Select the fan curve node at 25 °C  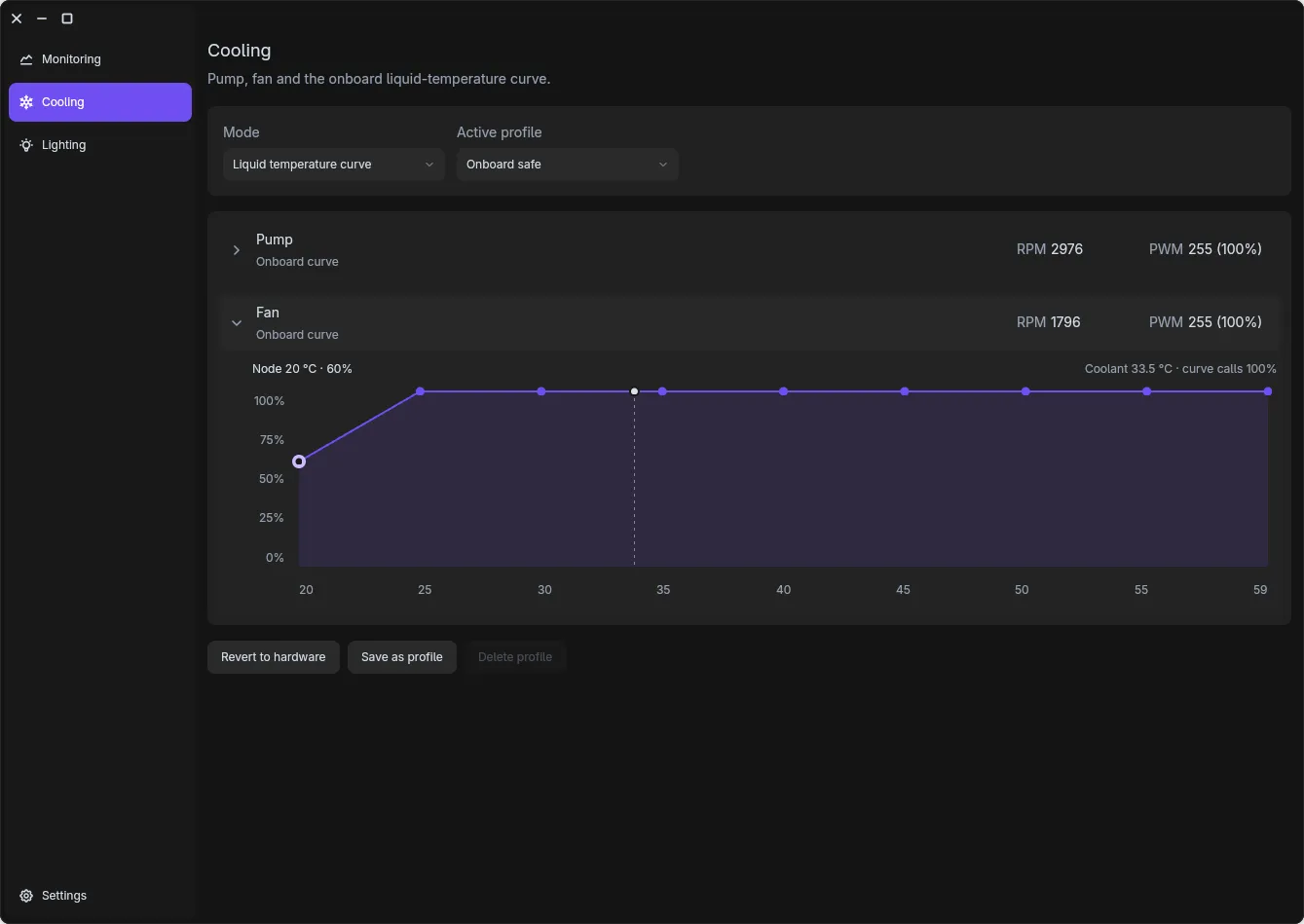point(421,391)
